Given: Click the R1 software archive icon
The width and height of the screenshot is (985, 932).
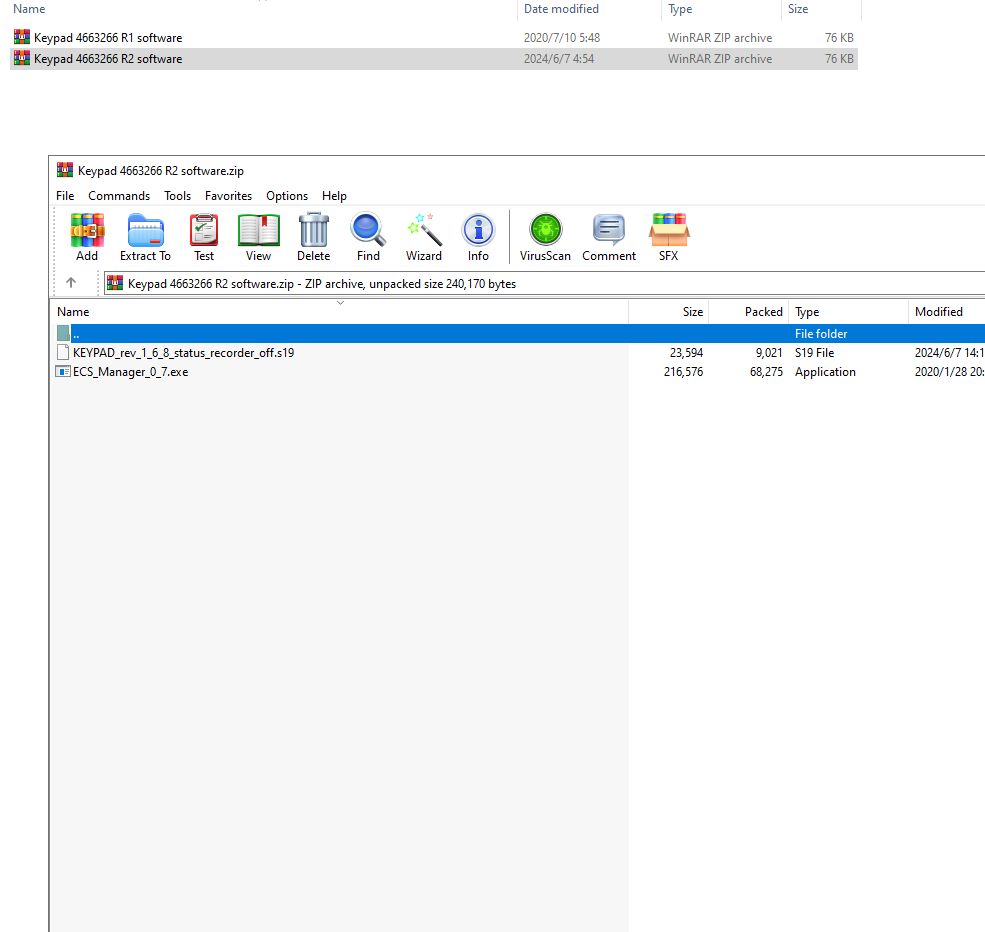Looking at the screenshot, I should pyautogui.click(x=22, y=37).
